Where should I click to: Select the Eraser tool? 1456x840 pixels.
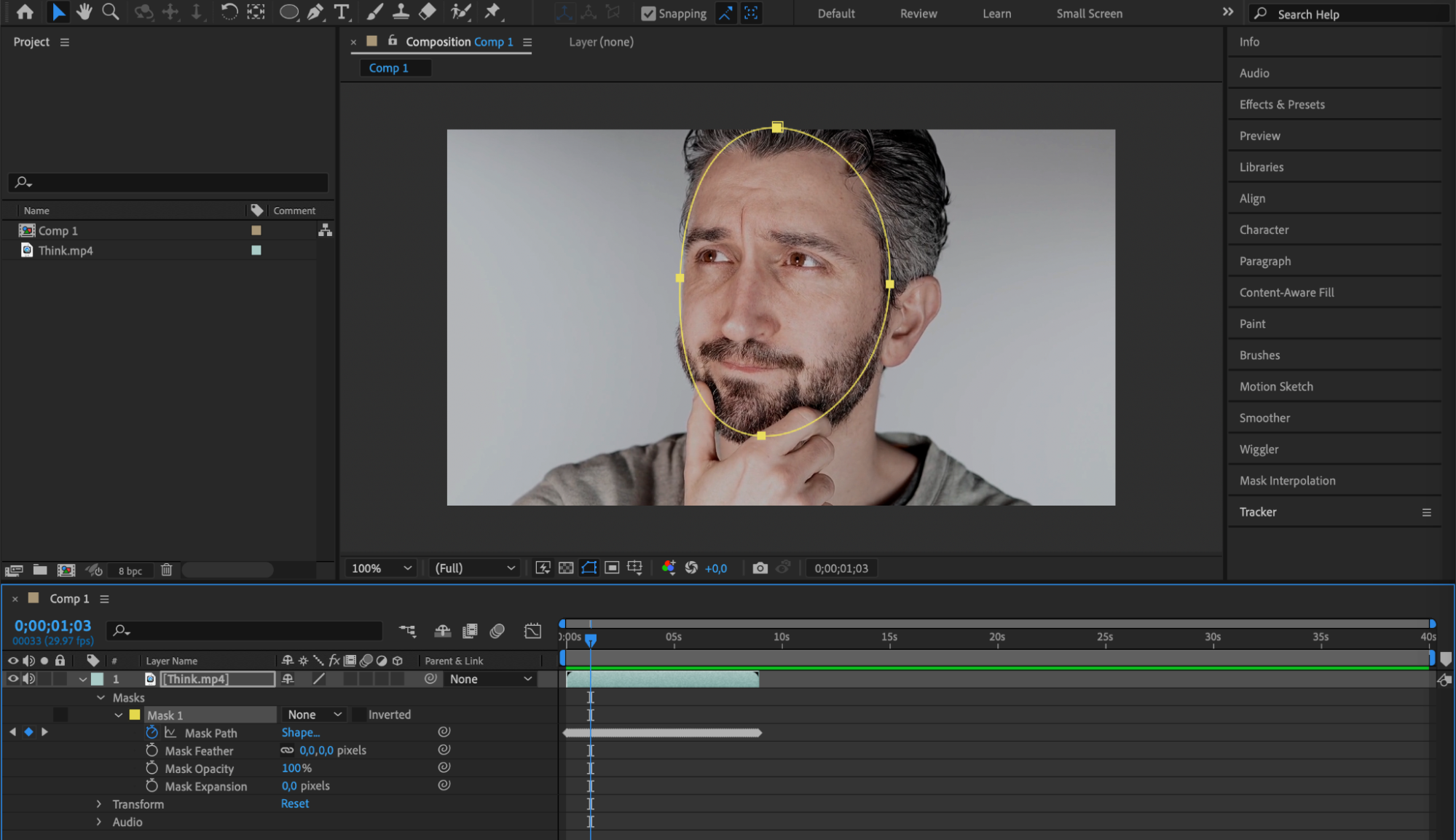428,12
